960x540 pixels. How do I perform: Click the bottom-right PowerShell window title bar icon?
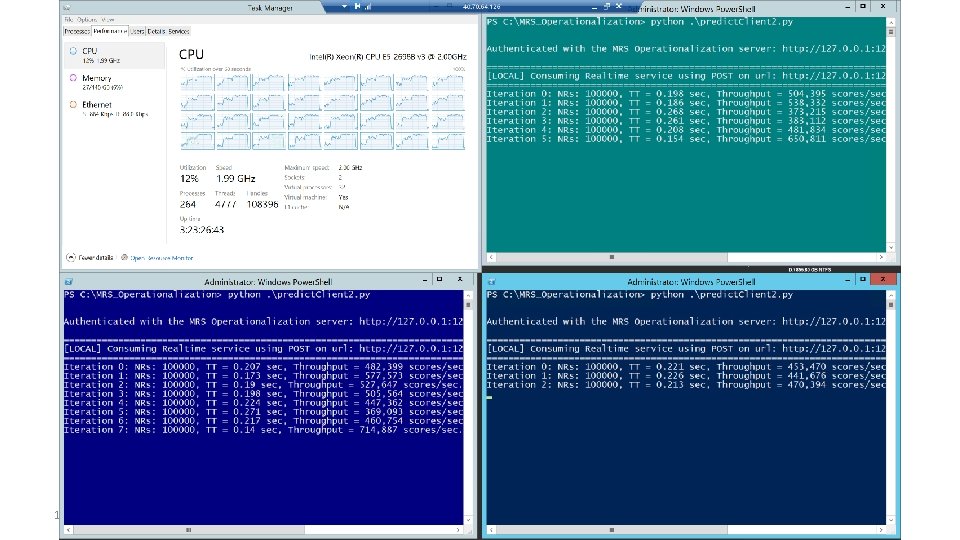[x=491, y=282]
